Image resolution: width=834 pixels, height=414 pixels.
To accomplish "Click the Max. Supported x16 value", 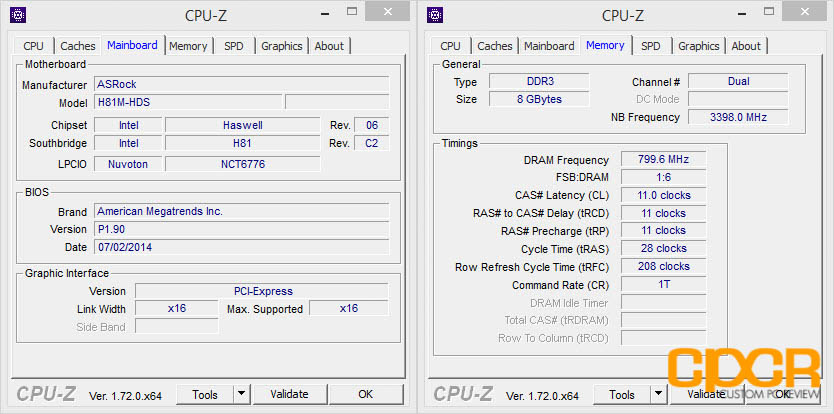I will tap(349, 309).
